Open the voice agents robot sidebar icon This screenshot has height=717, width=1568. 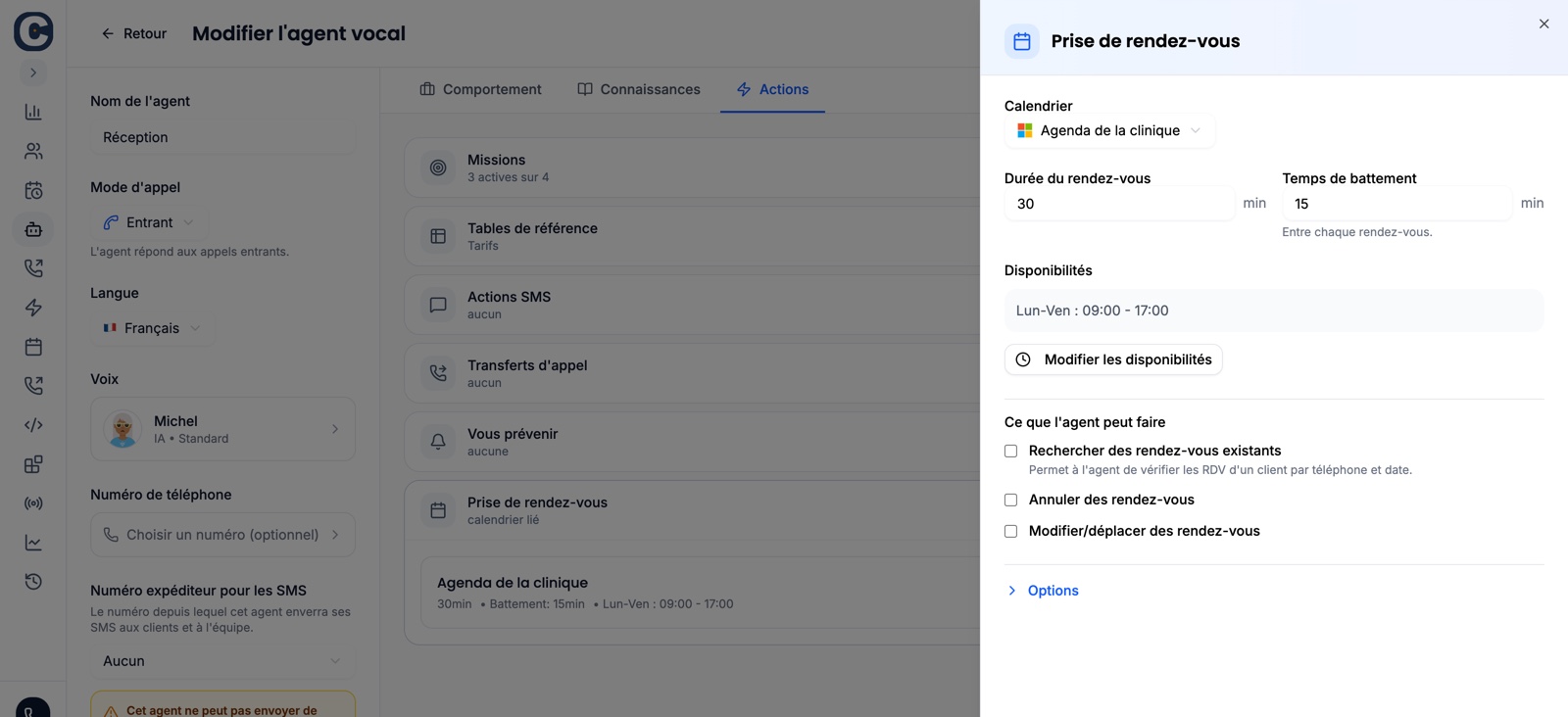coord(33,229)
